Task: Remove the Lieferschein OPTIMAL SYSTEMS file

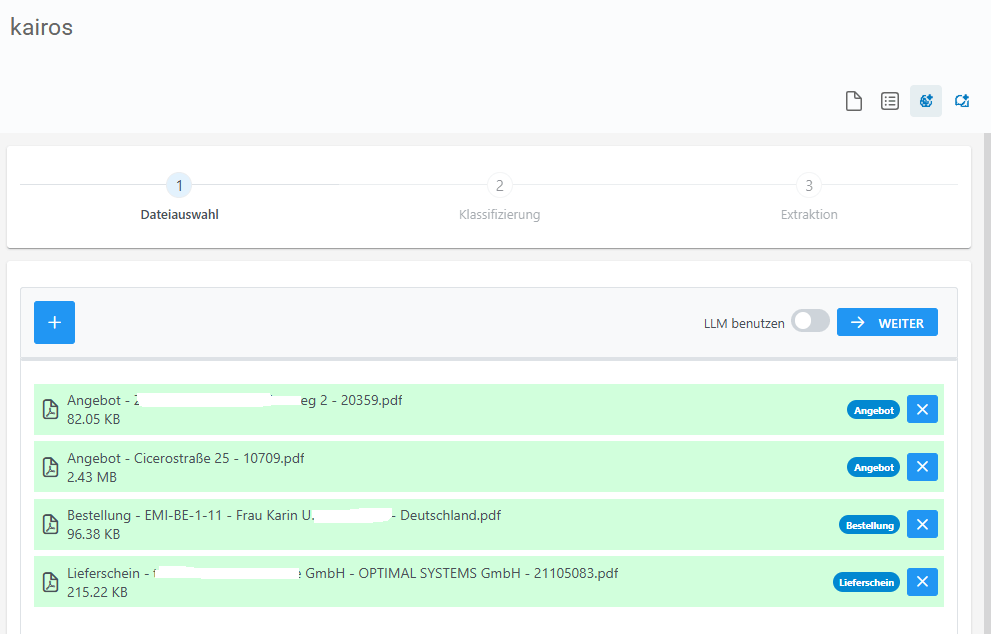Action: pos(922,582)
